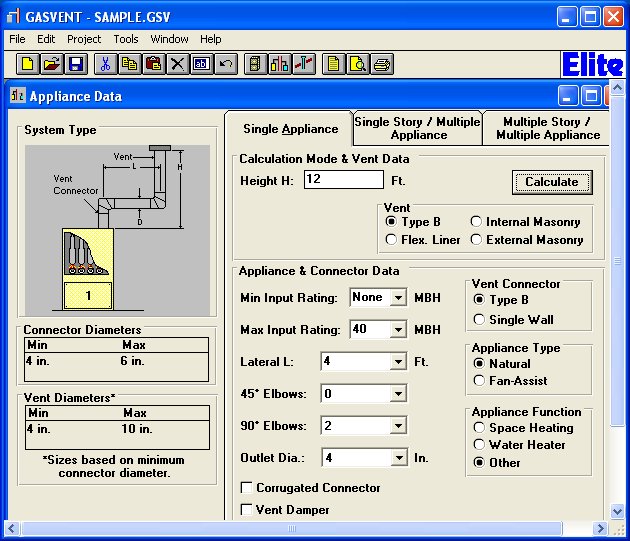Choose Fan-Assist appliance type

[x=479, y=380]
